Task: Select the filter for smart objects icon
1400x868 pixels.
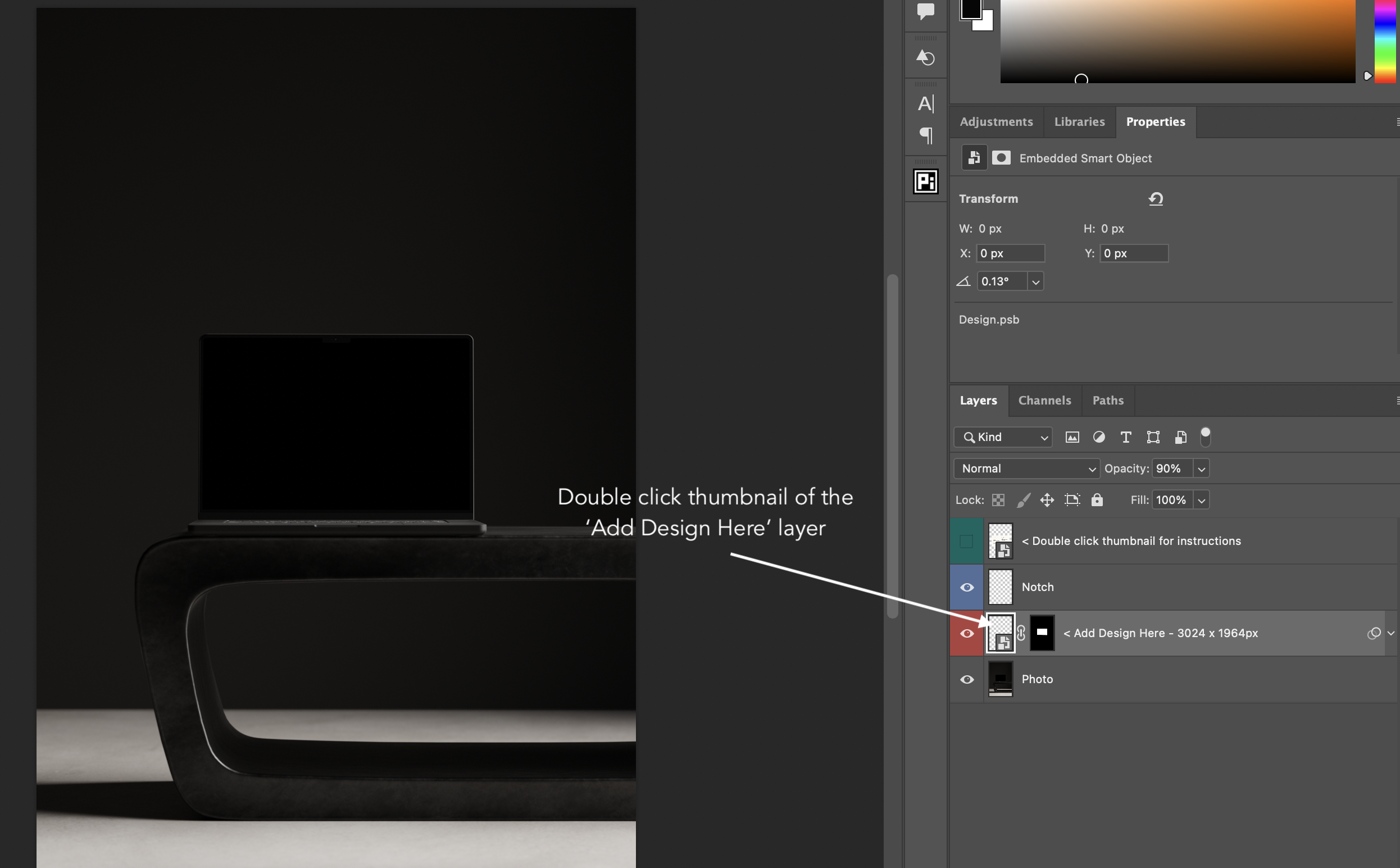Action: click(x=1180, y=437)
